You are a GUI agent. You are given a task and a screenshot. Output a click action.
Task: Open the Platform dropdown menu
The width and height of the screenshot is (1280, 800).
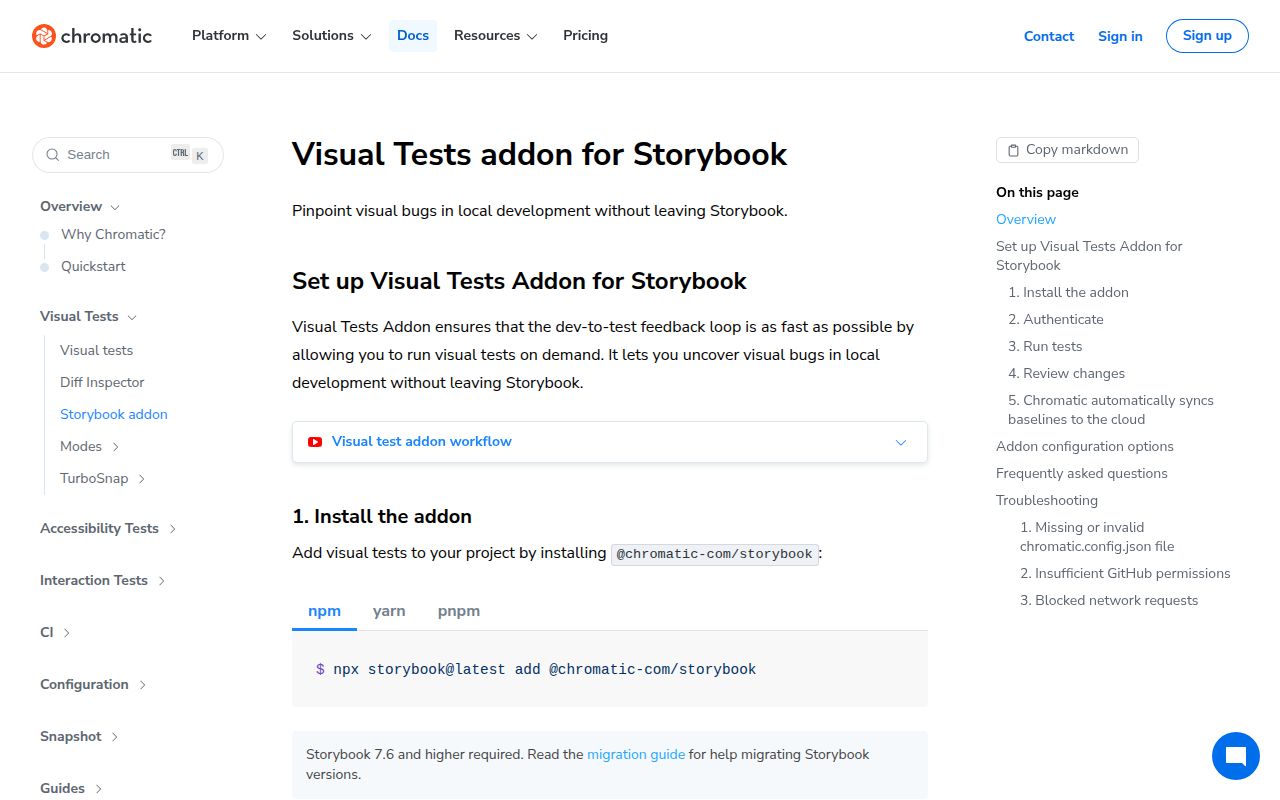(229, 36)
